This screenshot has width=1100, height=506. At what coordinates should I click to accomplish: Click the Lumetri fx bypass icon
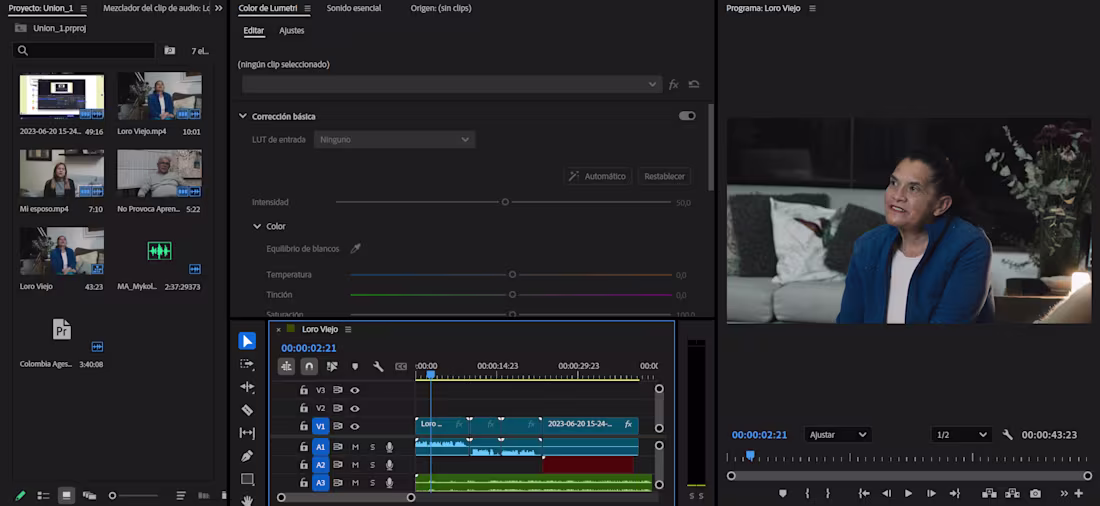(673, 84)
